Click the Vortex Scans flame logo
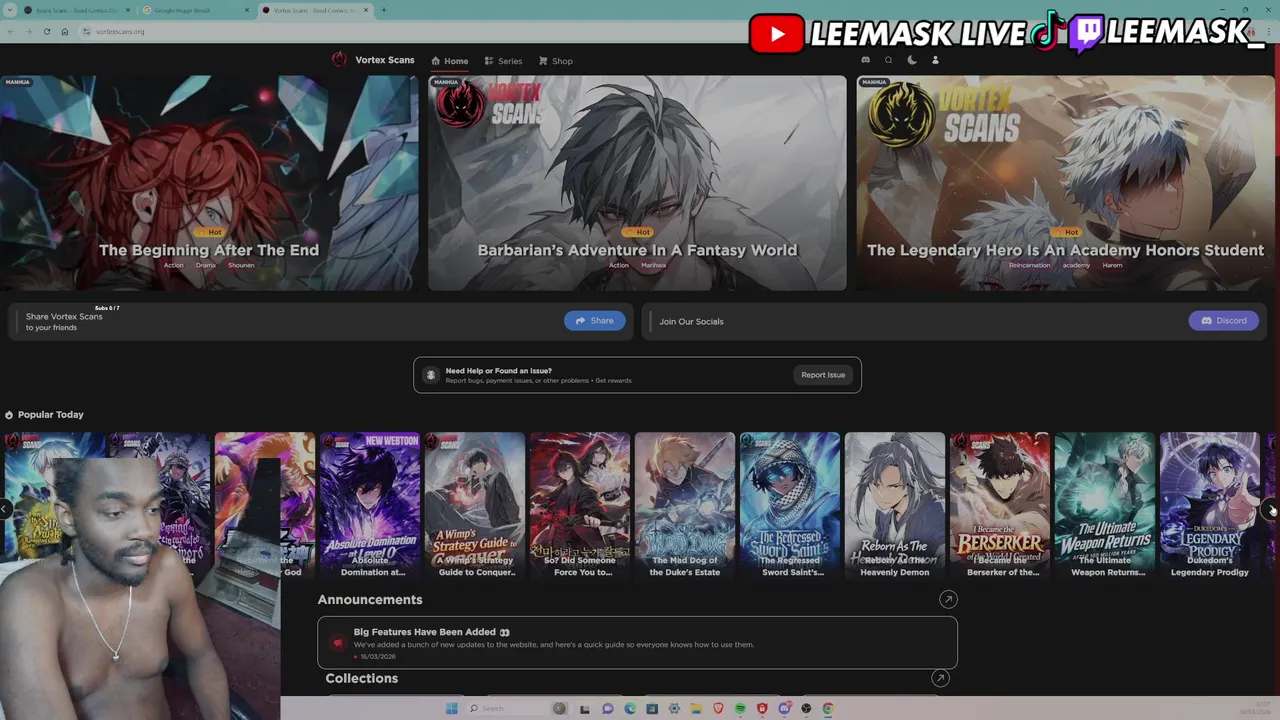 (x=340, y=60)
